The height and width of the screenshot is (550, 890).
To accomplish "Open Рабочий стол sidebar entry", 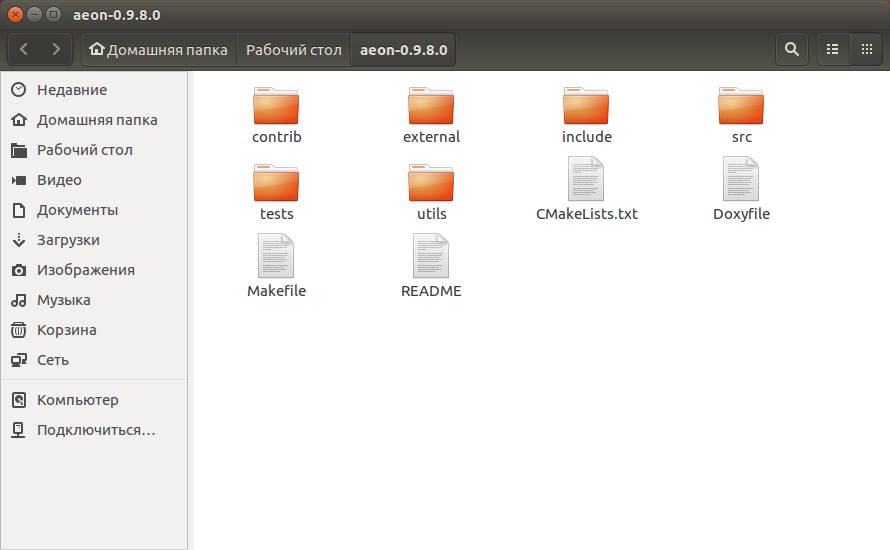I will pos(94,150).
